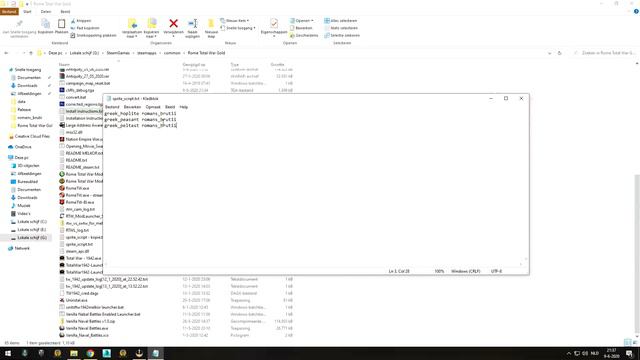Open the notification center icon in tray
Viewport: 640px width, 360px height.
click(x=629, y=353)
